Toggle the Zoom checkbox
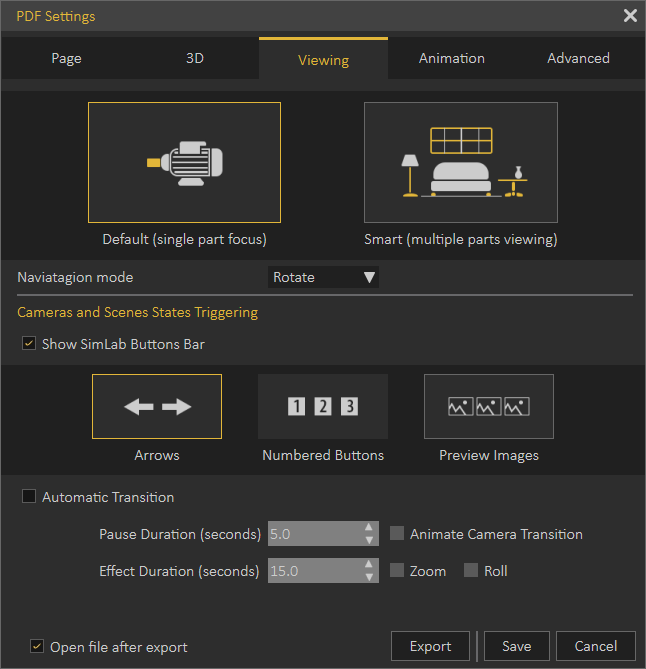 [397, 570]
